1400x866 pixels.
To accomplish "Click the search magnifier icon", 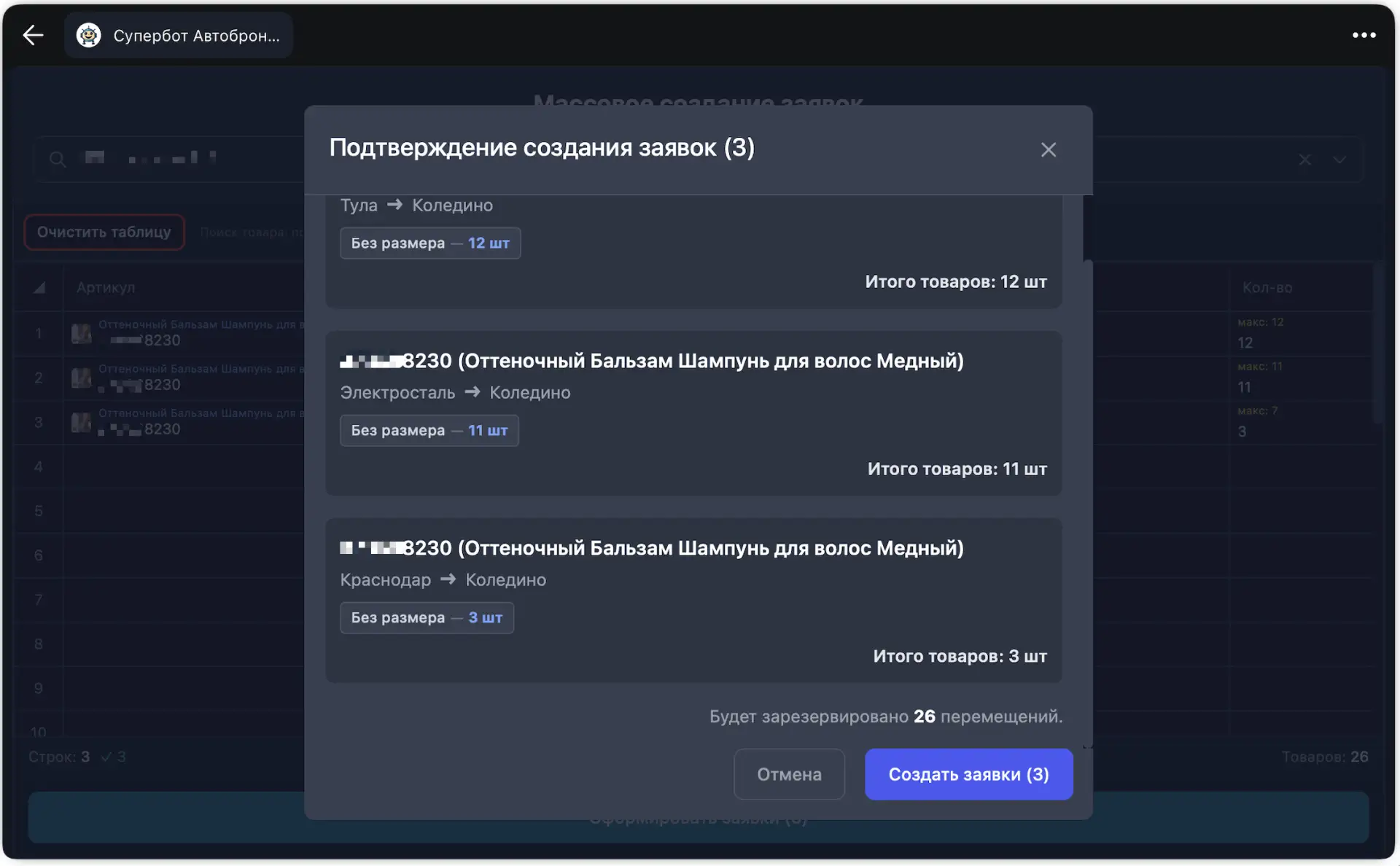I will (x=58, y=159).
